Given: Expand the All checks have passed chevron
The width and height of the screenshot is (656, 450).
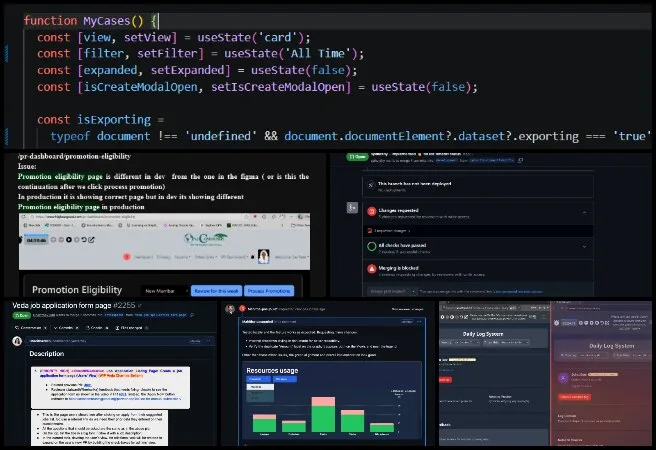Looking at the screenshot, I should coord(584,246).
